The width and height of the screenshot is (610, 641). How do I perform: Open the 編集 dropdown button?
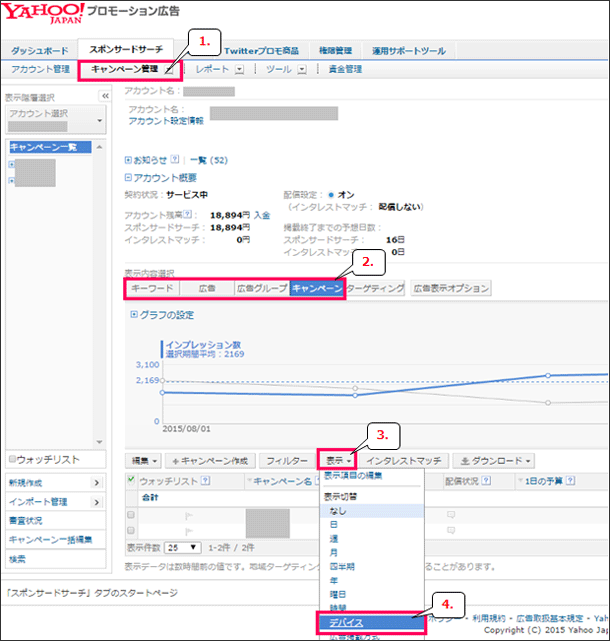click(143, 461)
